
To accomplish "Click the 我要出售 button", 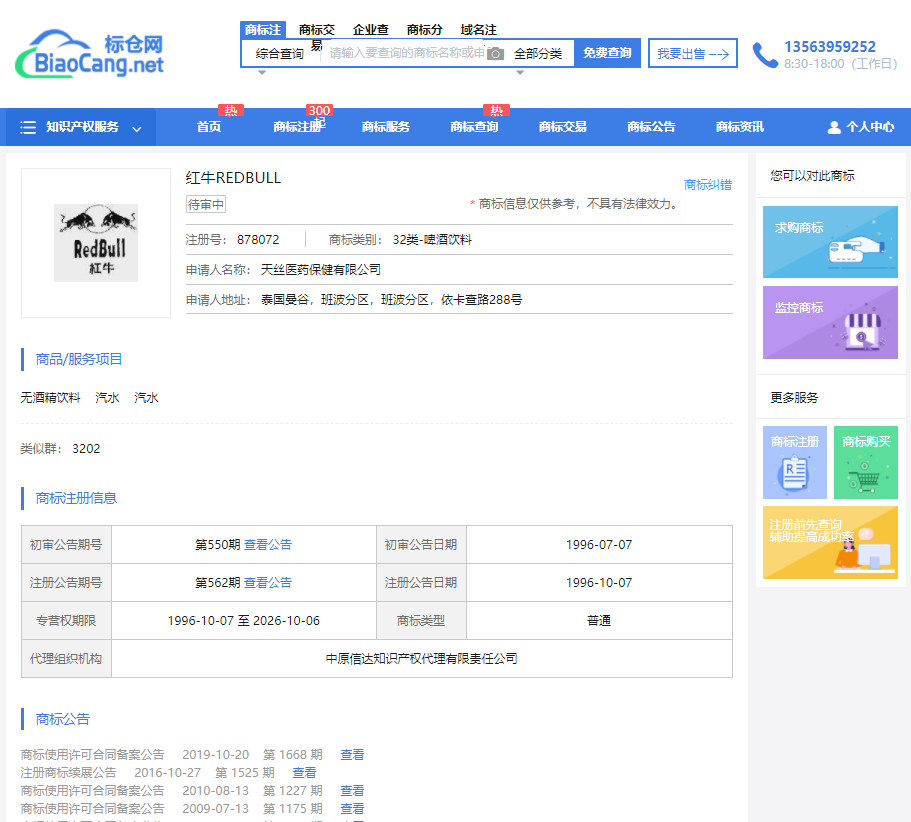I will tap(693, 53).
